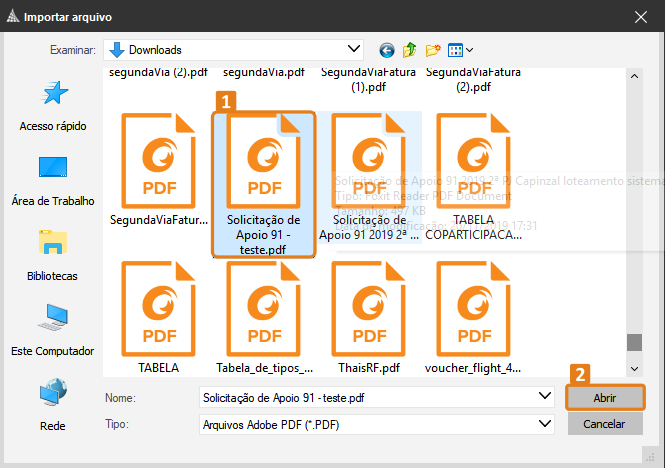Click the Abrir button

(x=604, y=397)
